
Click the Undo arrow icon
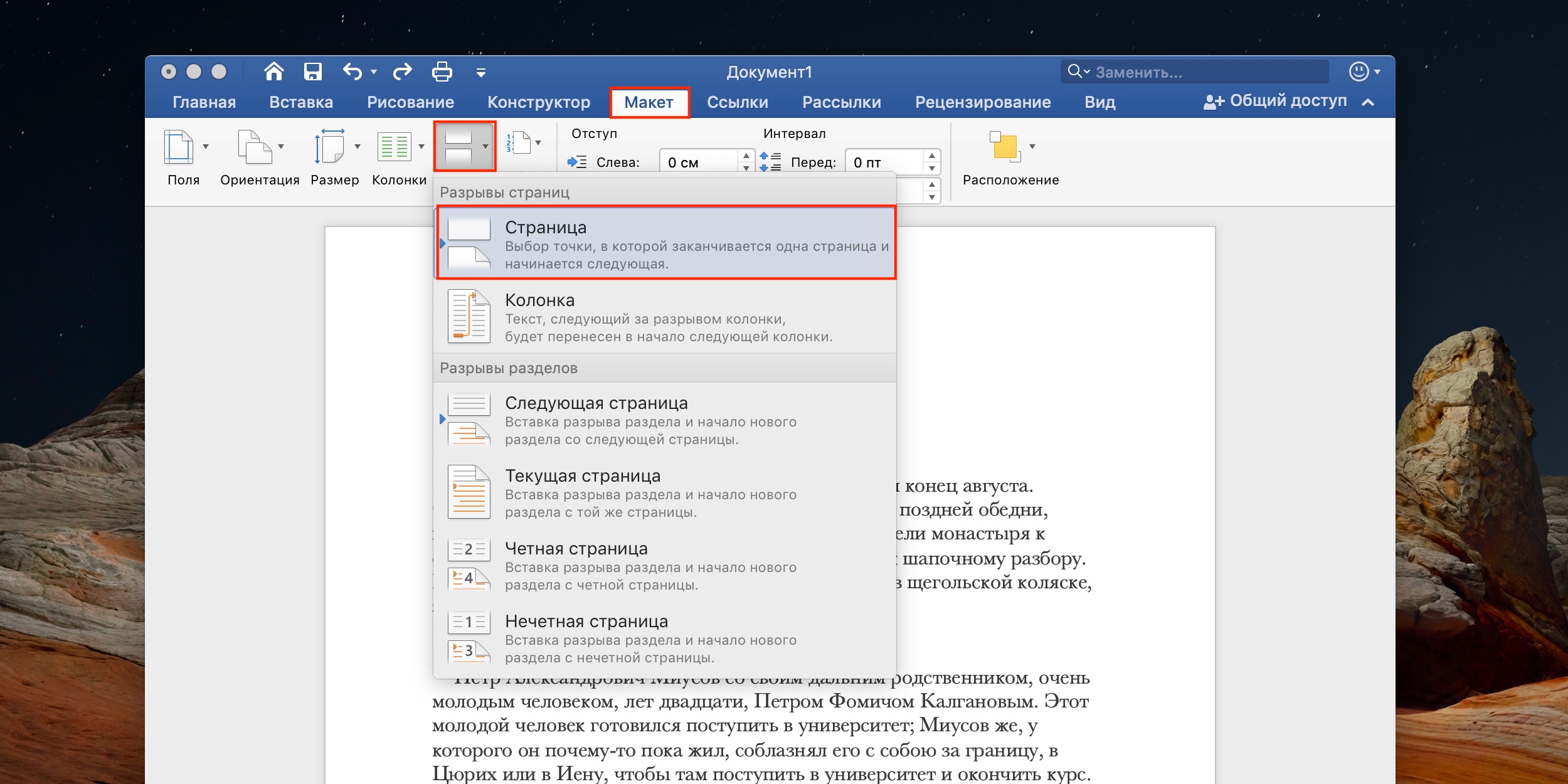point(352,72)
